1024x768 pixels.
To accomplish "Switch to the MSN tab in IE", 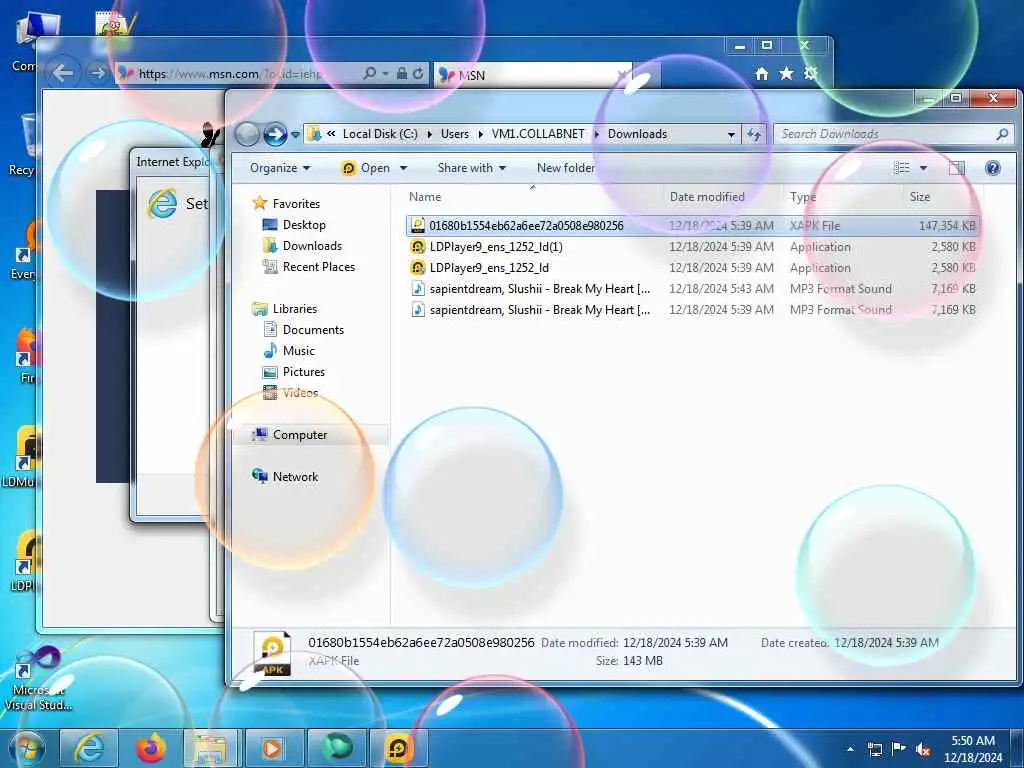I will pos(532,75).
